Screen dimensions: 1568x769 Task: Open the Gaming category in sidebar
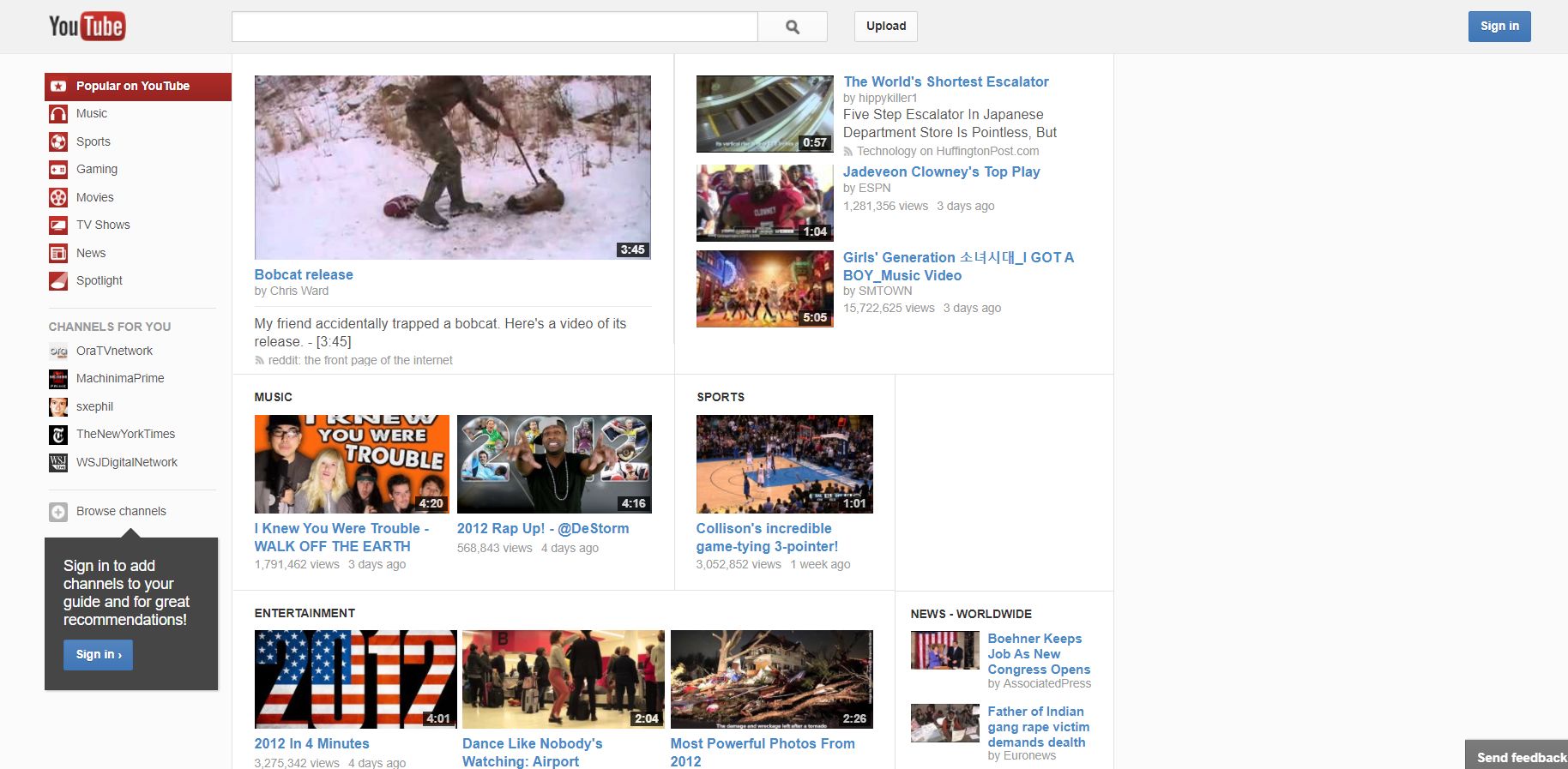[97, 170]
